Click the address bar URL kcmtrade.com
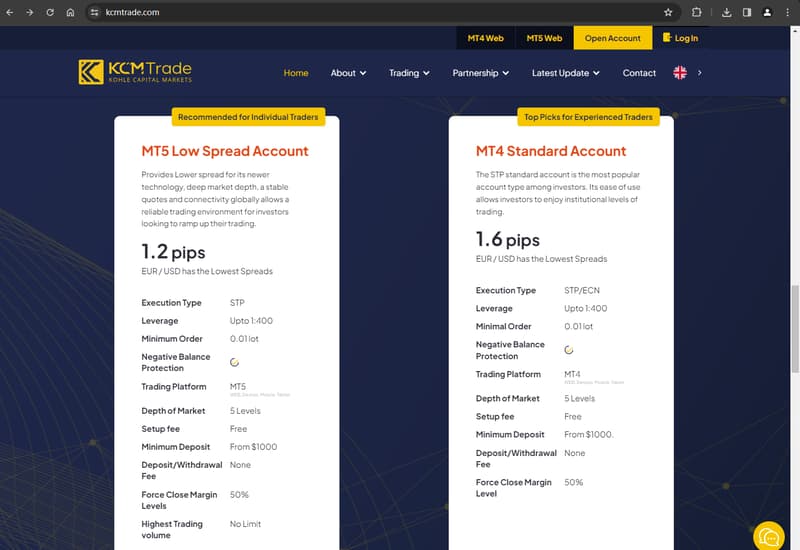Screen dimensions: 800x550 point(132,12)
